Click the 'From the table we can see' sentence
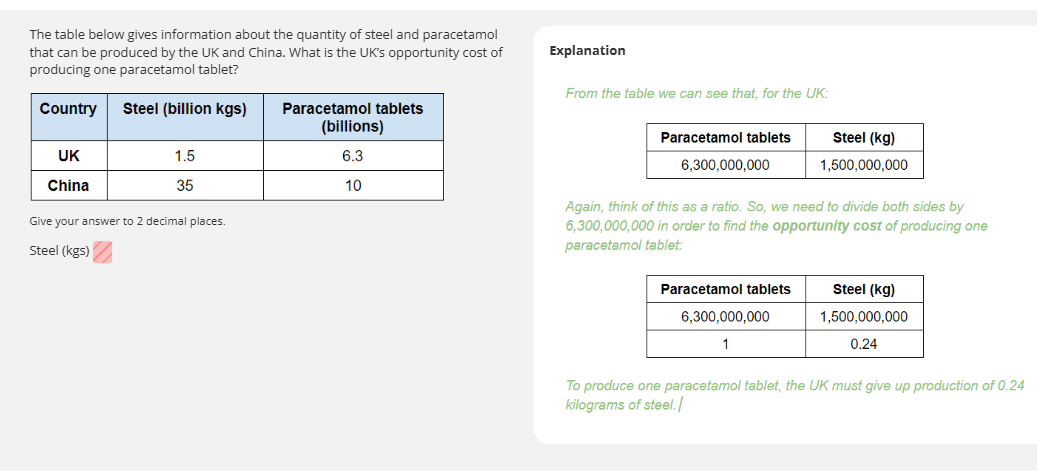The height and width of the screenshot is (471, 1037). pos(696,93)
